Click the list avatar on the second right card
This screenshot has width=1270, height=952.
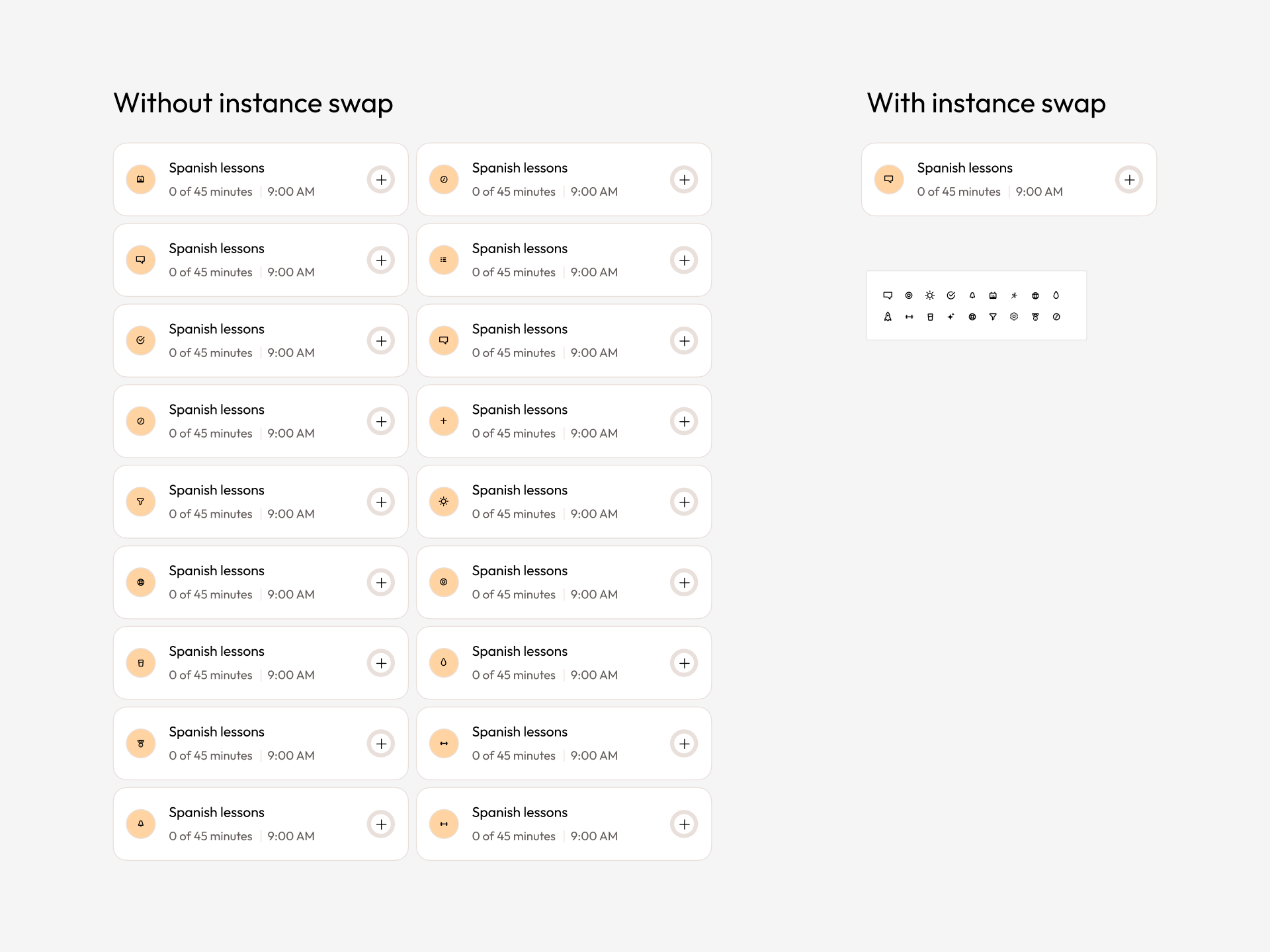click(444, 260)
